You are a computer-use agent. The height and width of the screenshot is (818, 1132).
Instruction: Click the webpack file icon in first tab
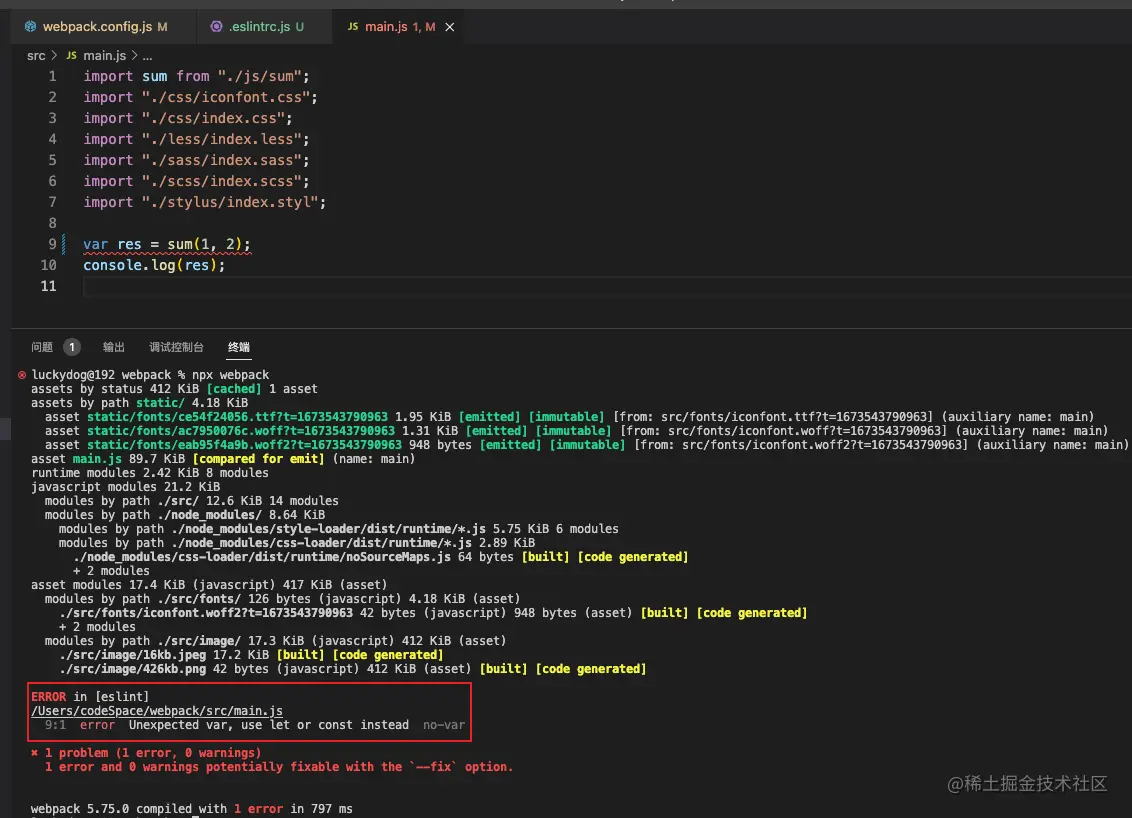pyautogui.click(x=30, y=27)
